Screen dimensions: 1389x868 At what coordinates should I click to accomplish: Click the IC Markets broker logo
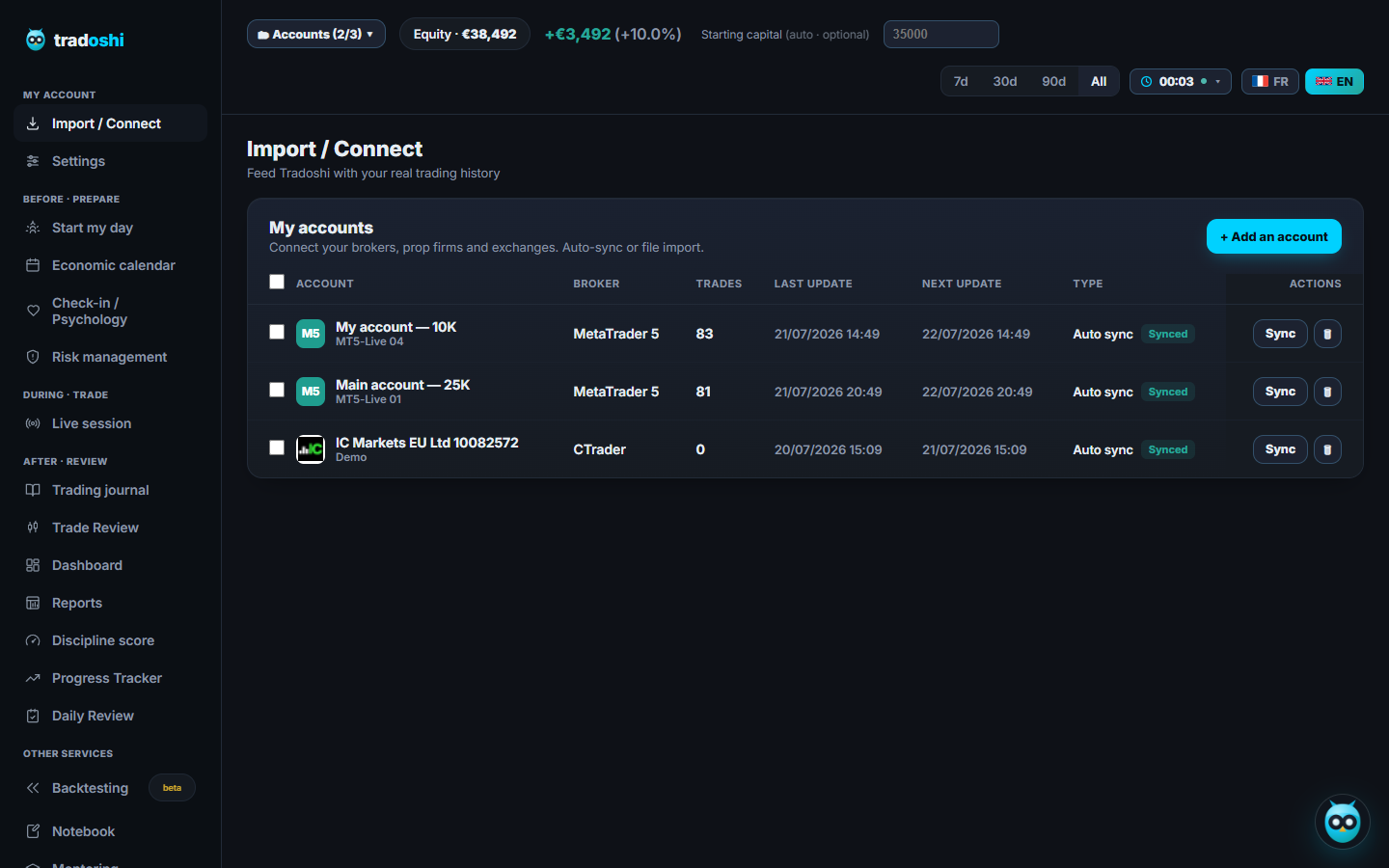[311, 449]
